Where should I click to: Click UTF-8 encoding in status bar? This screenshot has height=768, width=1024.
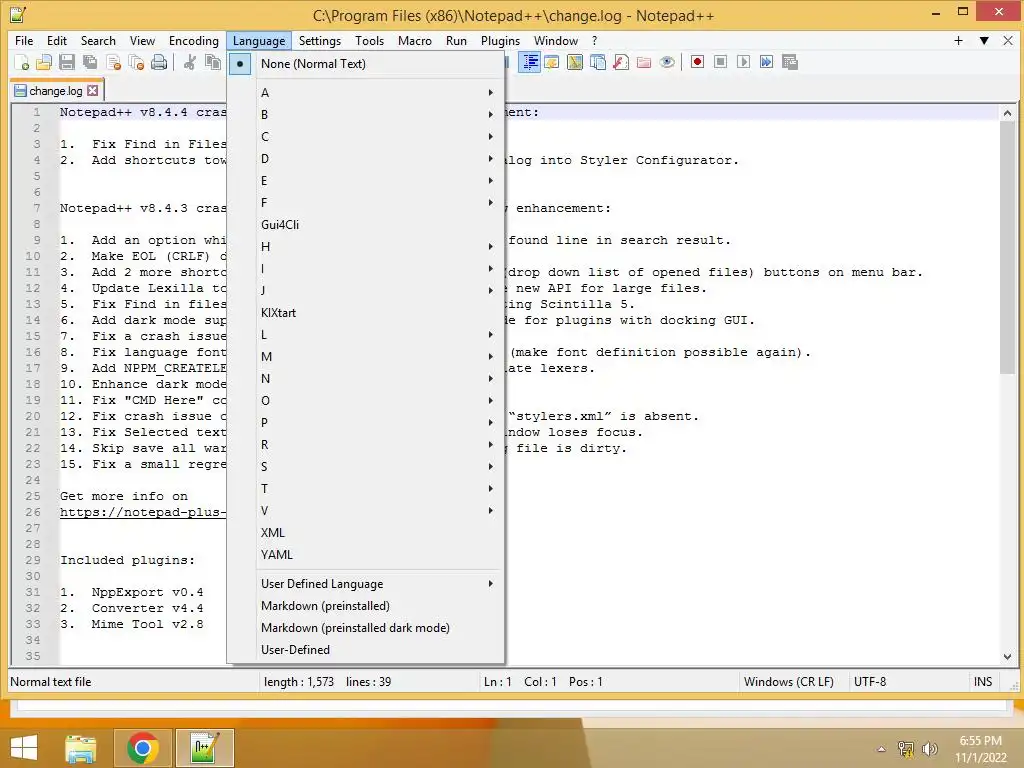(x=870, y=682)
